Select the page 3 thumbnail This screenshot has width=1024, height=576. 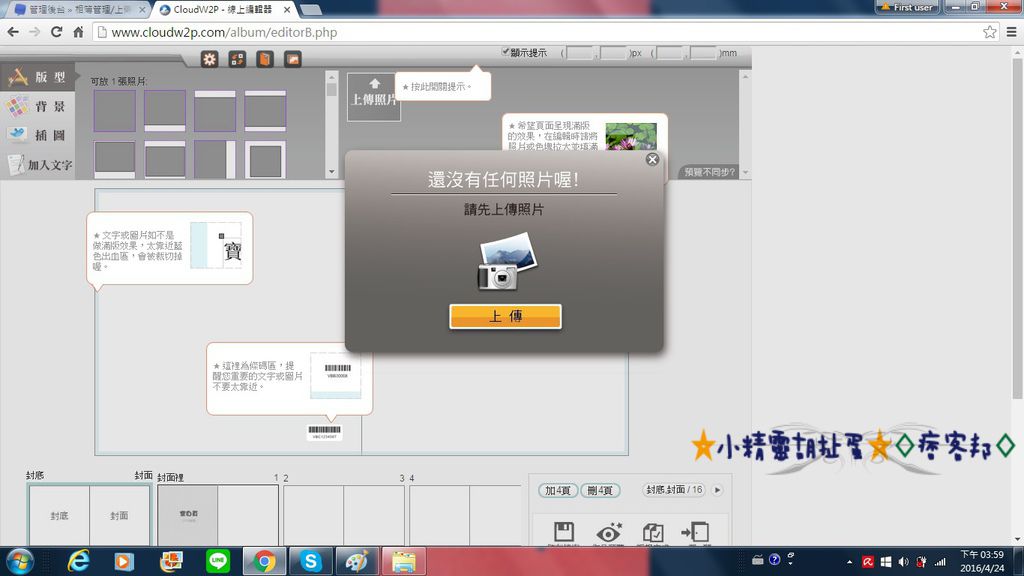click(x=374, y=515)
